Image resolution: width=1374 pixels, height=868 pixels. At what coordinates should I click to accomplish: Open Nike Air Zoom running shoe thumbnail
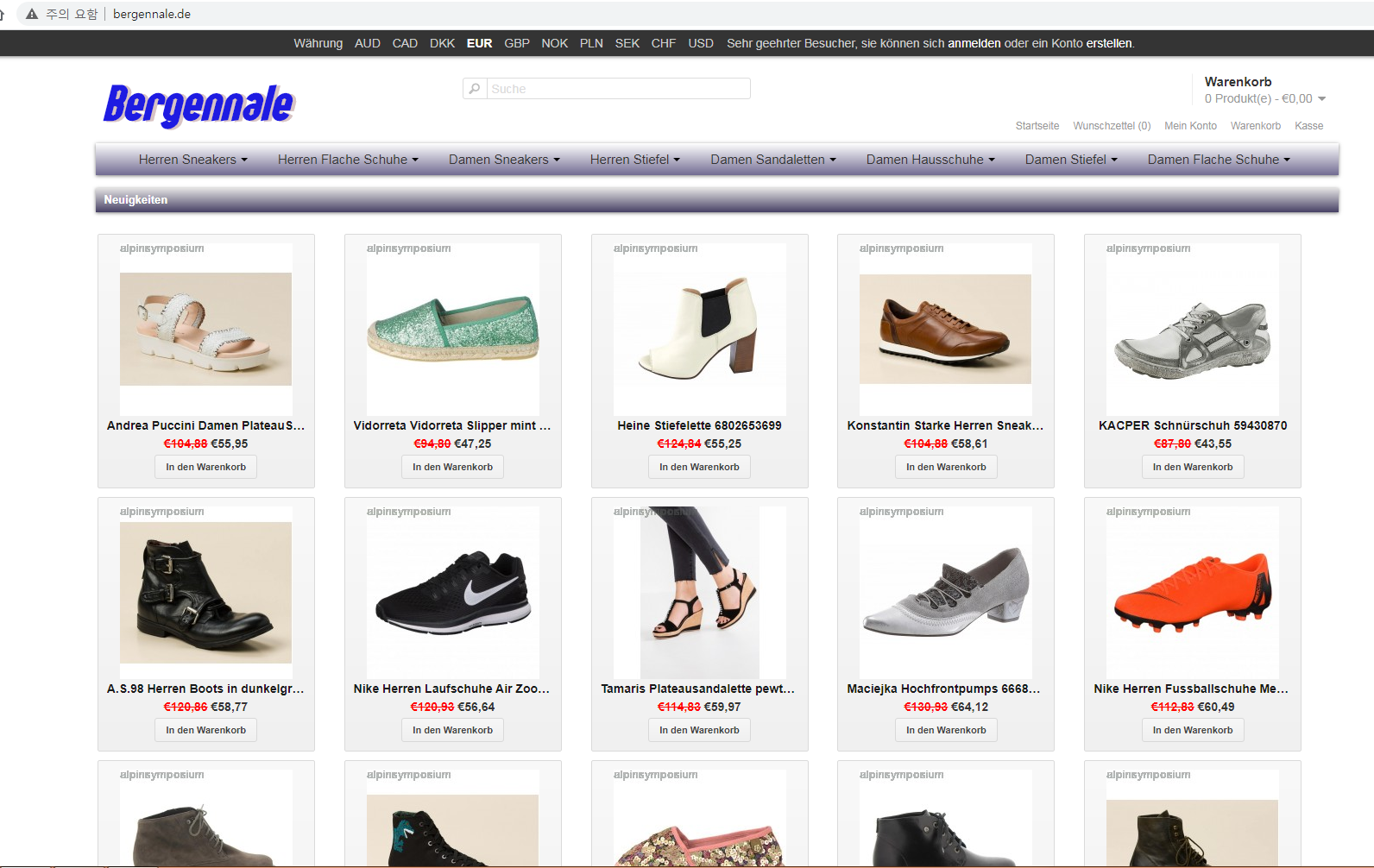click(452, 592)
